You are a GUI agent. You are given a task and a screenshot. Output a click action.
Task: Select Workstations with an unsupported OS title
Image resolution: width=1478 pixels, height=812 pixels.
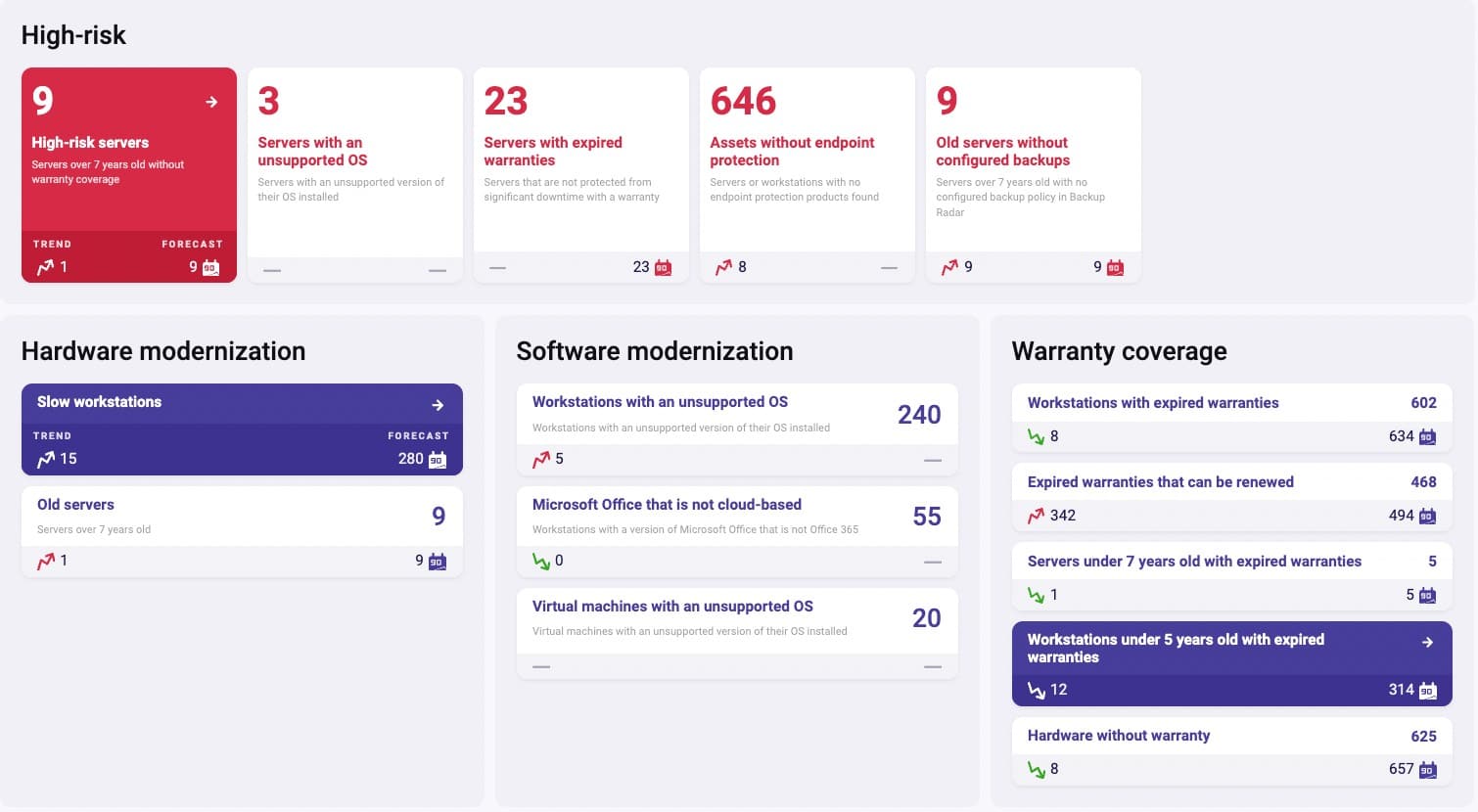(660, 402)
